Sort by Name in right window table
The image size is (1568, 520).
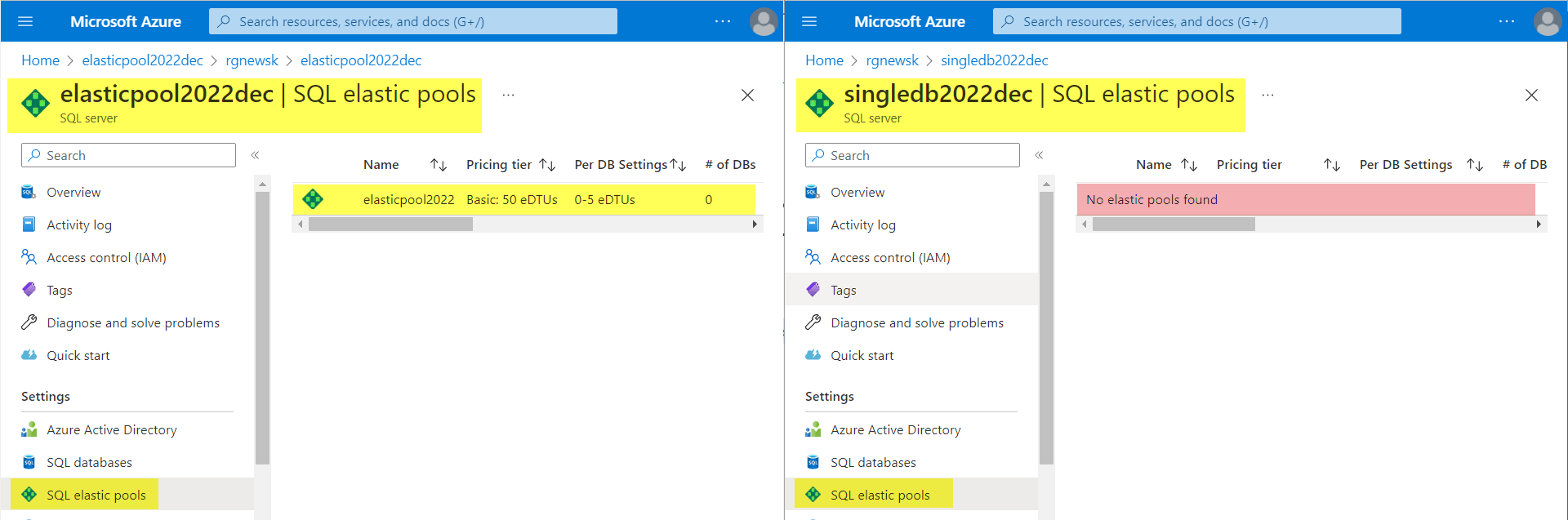[x=1189, y=165]
